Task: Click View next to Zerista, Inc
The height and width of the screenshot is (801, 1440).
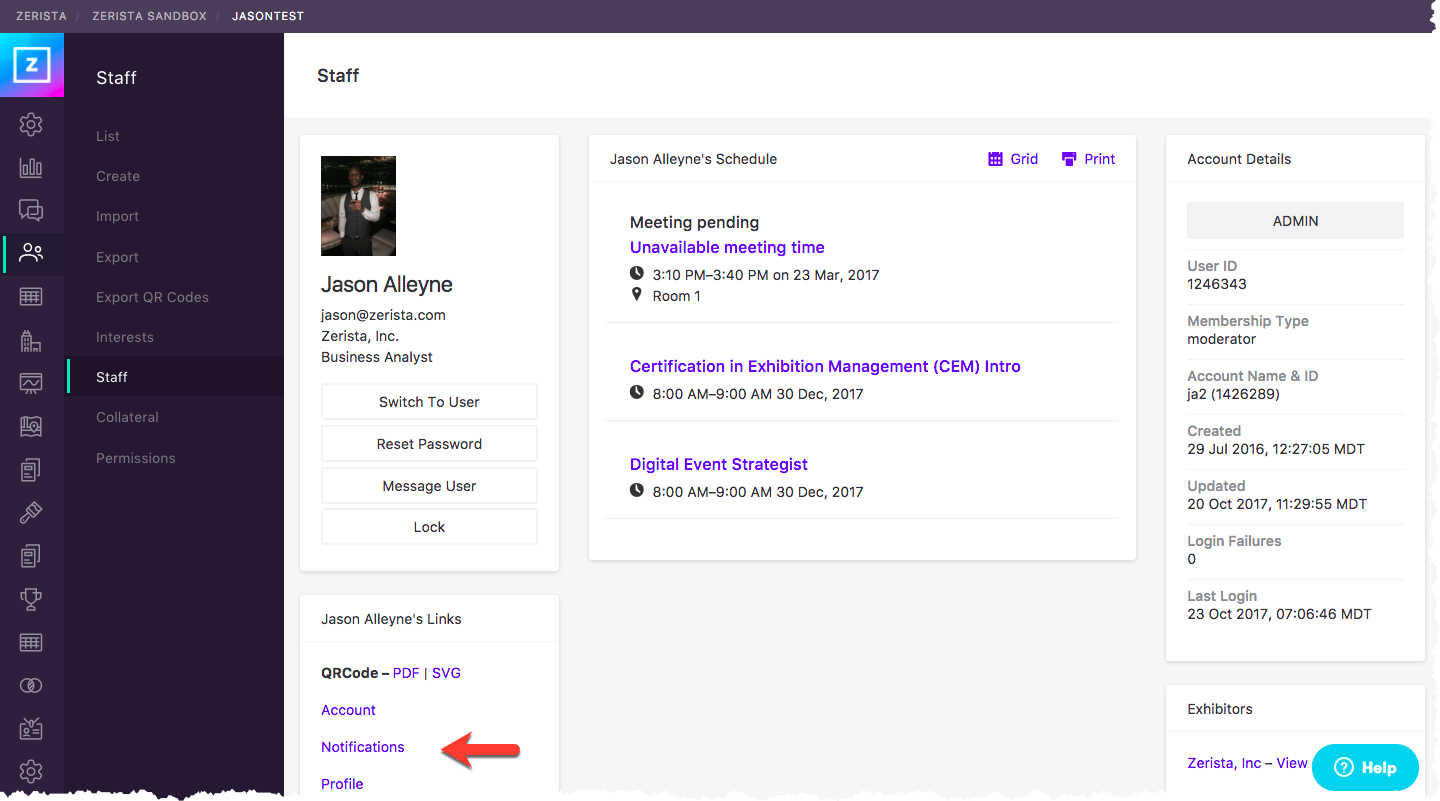Action: pos(1292,763)
